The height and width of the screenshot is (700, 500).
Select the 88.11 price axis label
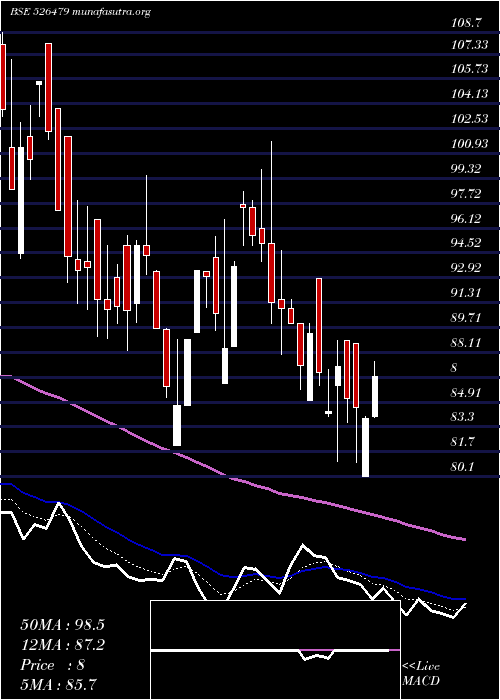(467, 343)
